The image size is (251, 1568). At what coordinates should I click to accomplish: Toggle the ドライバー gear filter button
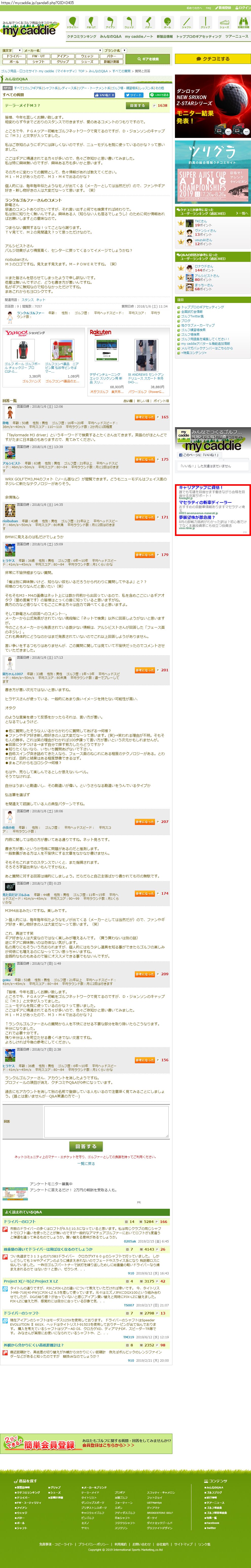pos(13,56)
